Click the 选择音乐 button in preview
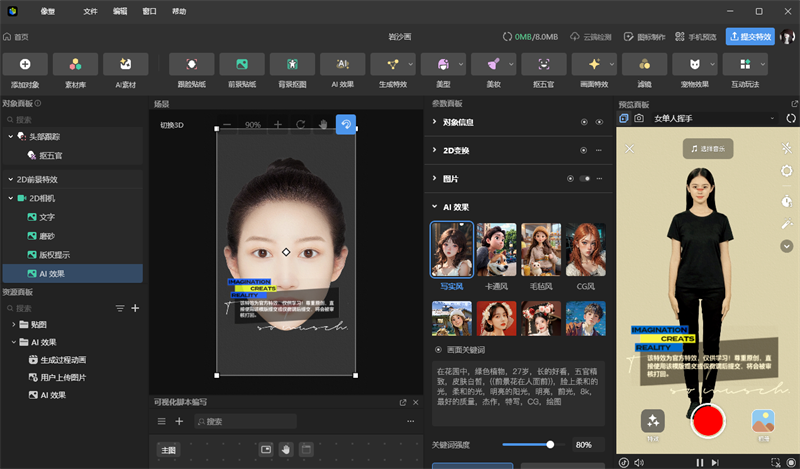The image size is (800, 469). point(707,148)
